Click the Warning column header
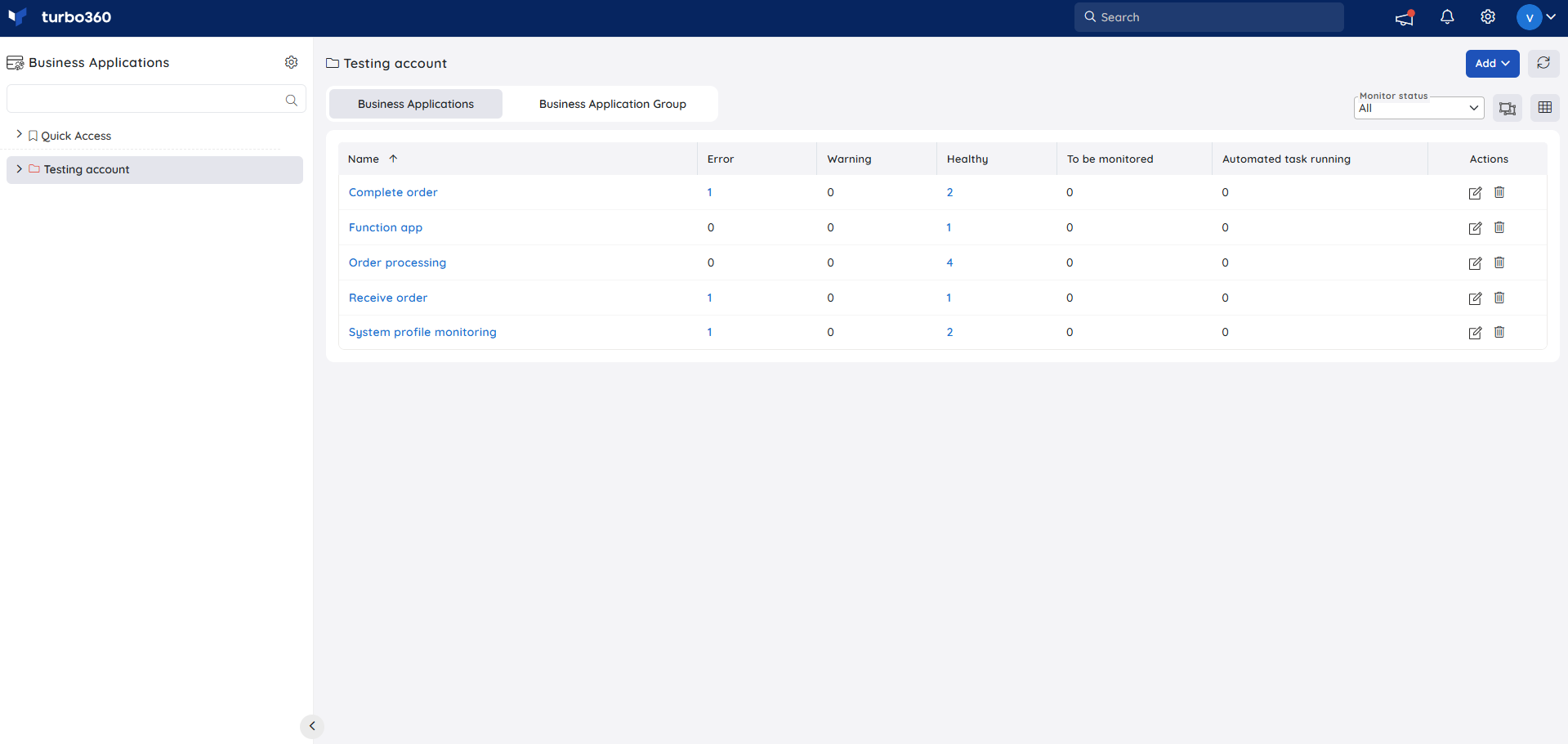Screen dimensions: 1568x744 849,159
